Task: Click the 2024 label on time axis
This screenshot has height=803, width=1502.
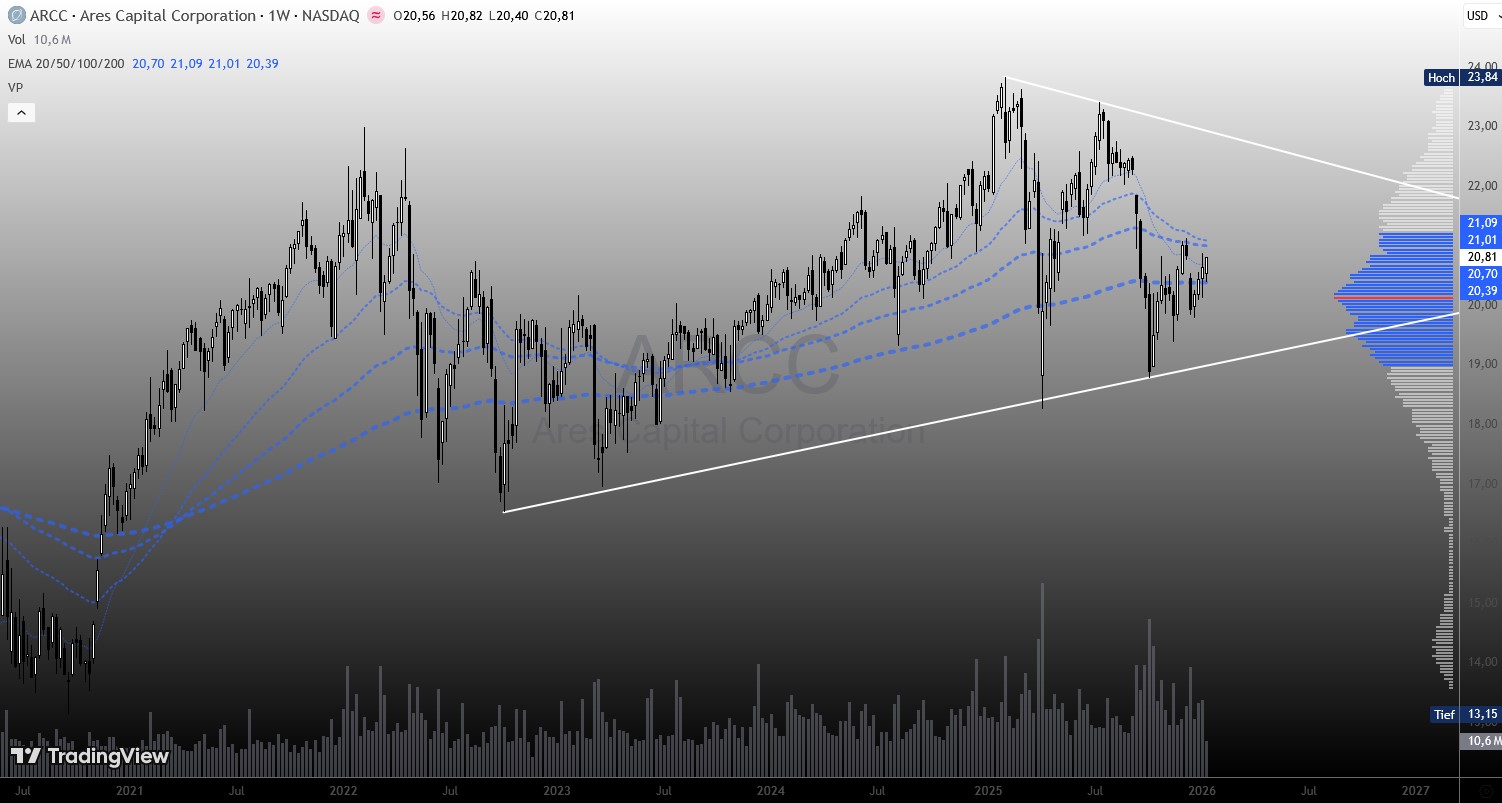Action: pyautogui.click(x=771, y=790)
